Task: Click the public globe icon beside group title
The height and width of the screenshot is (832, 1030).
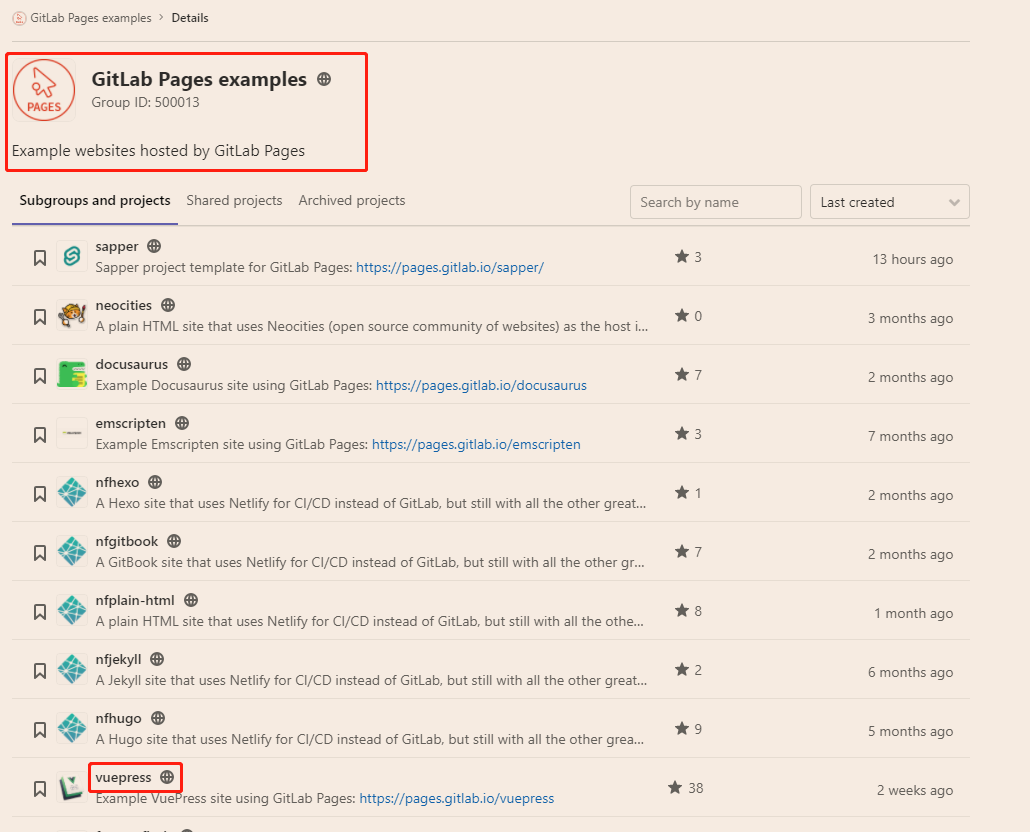Action: 324,79
